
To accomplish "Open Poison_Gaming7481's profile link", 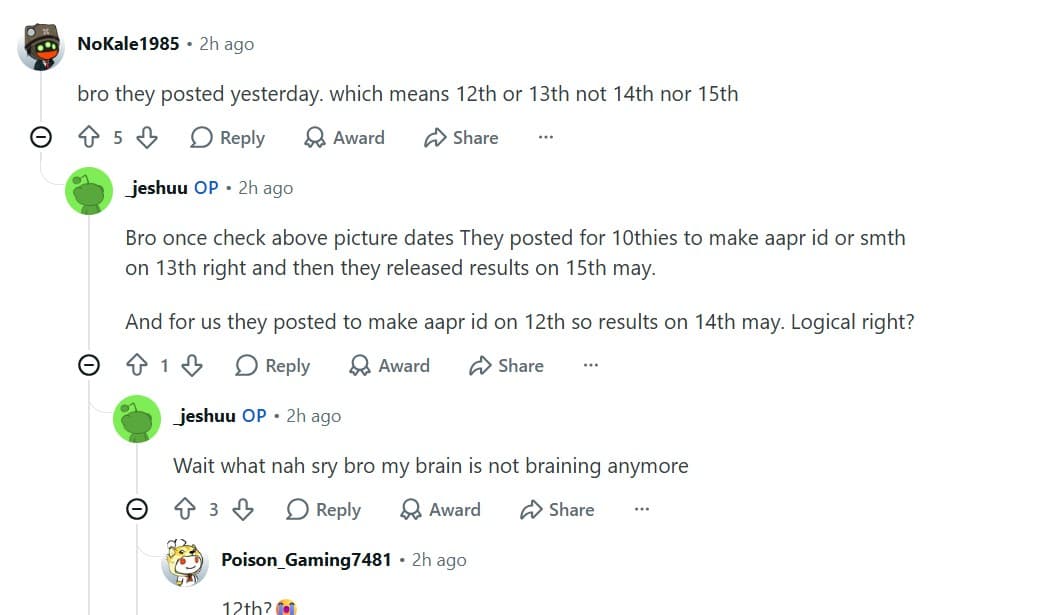I will click(306, 560).
